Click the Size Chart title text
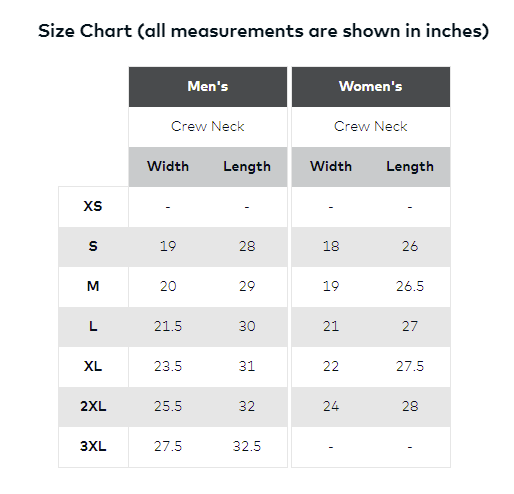514x494 pixels. [x=263, y=31]
